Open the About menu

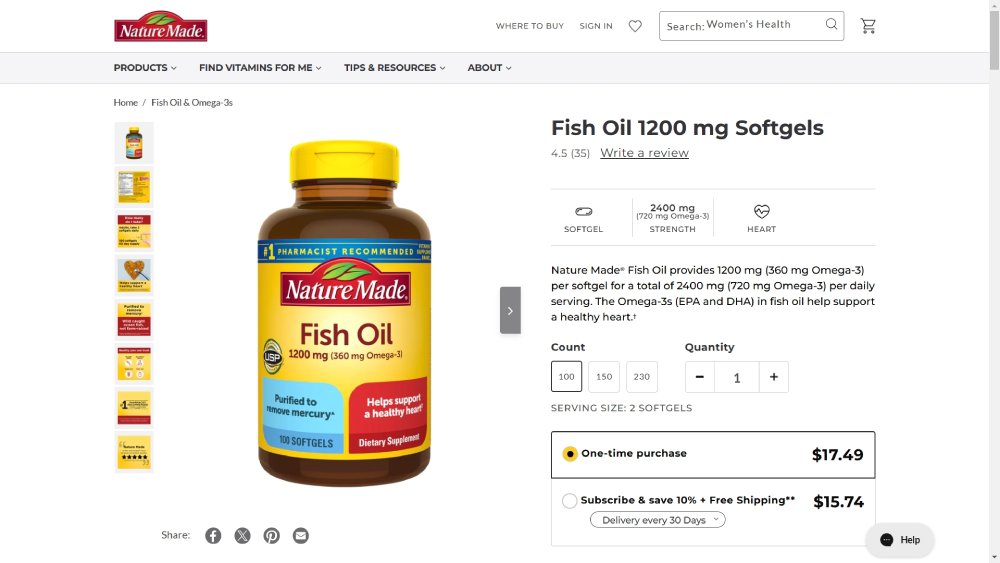pyautogui.click(x=489, y=68)
